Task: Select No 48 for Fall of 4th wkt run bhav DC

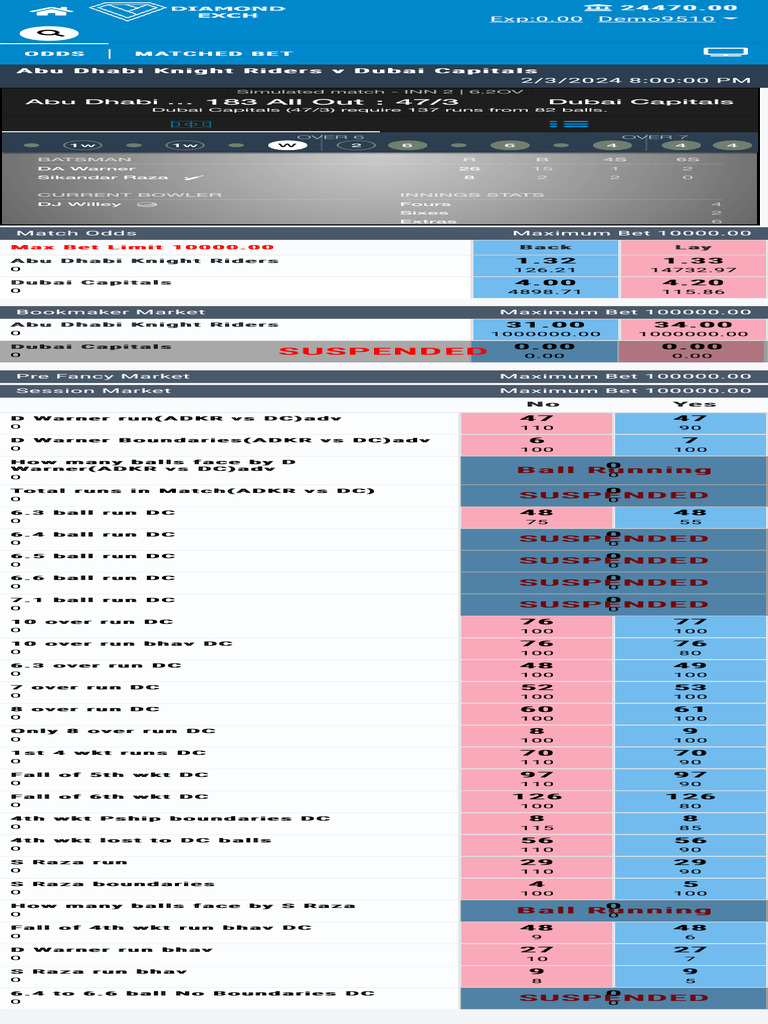Action: point(537,933)
